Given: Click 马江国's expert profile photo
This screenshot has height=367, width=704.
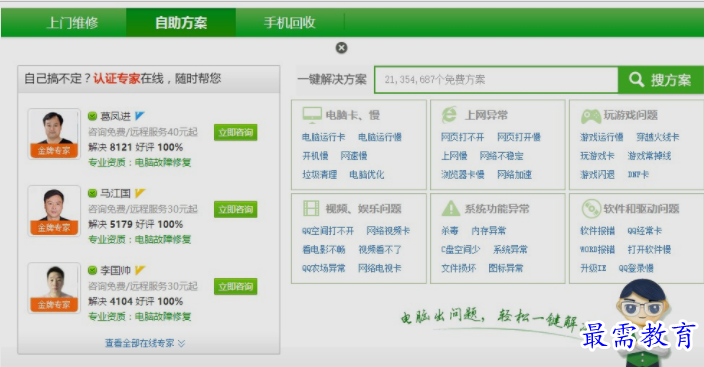Looking at the screenshot, I should click(54, 210).
